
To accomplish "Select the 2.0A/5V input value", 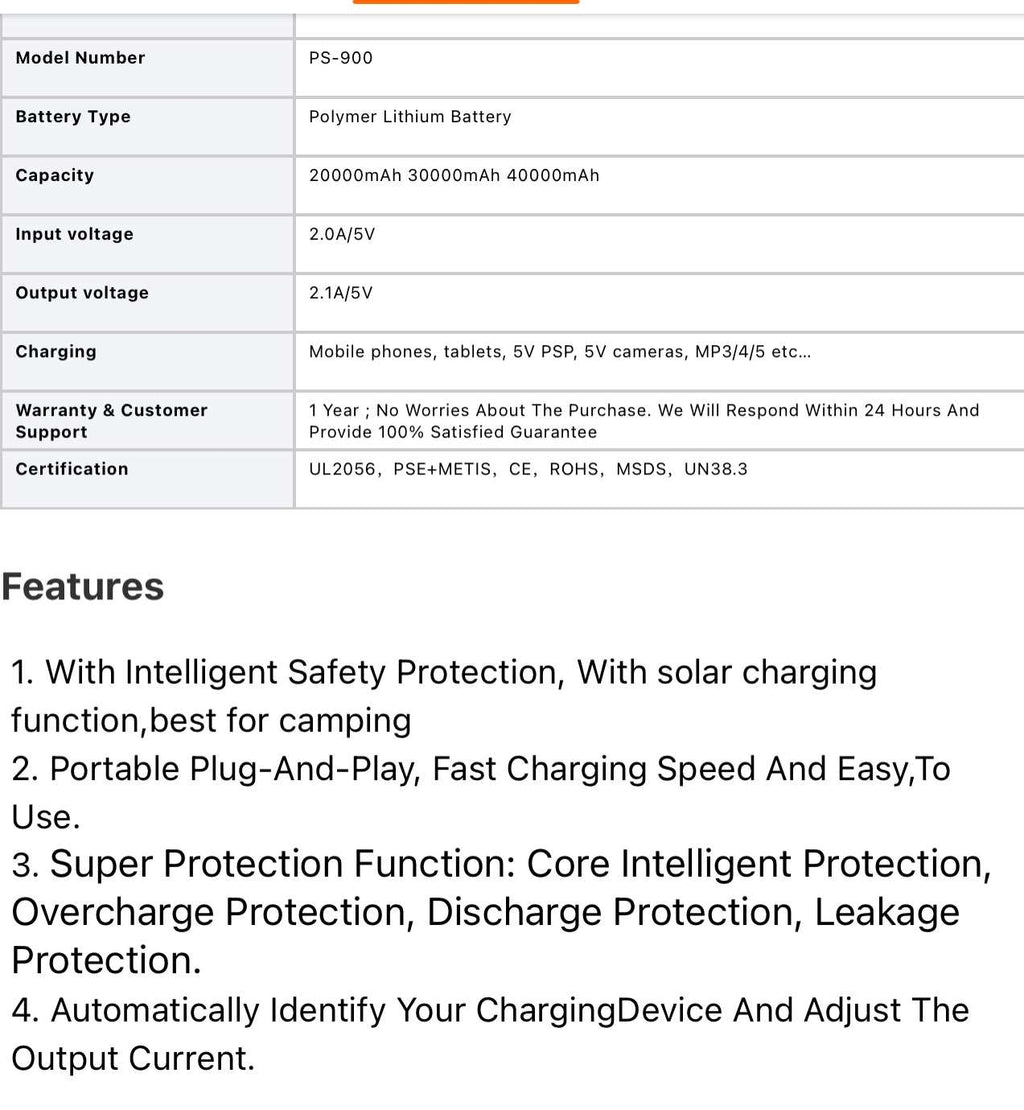I will click(342, 234).
